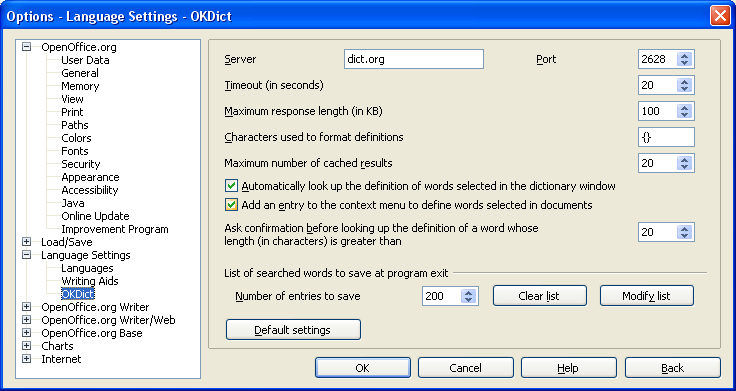Open the Java options page
Image resolution: width=736 pixels, height=391 pixels.
73,203
